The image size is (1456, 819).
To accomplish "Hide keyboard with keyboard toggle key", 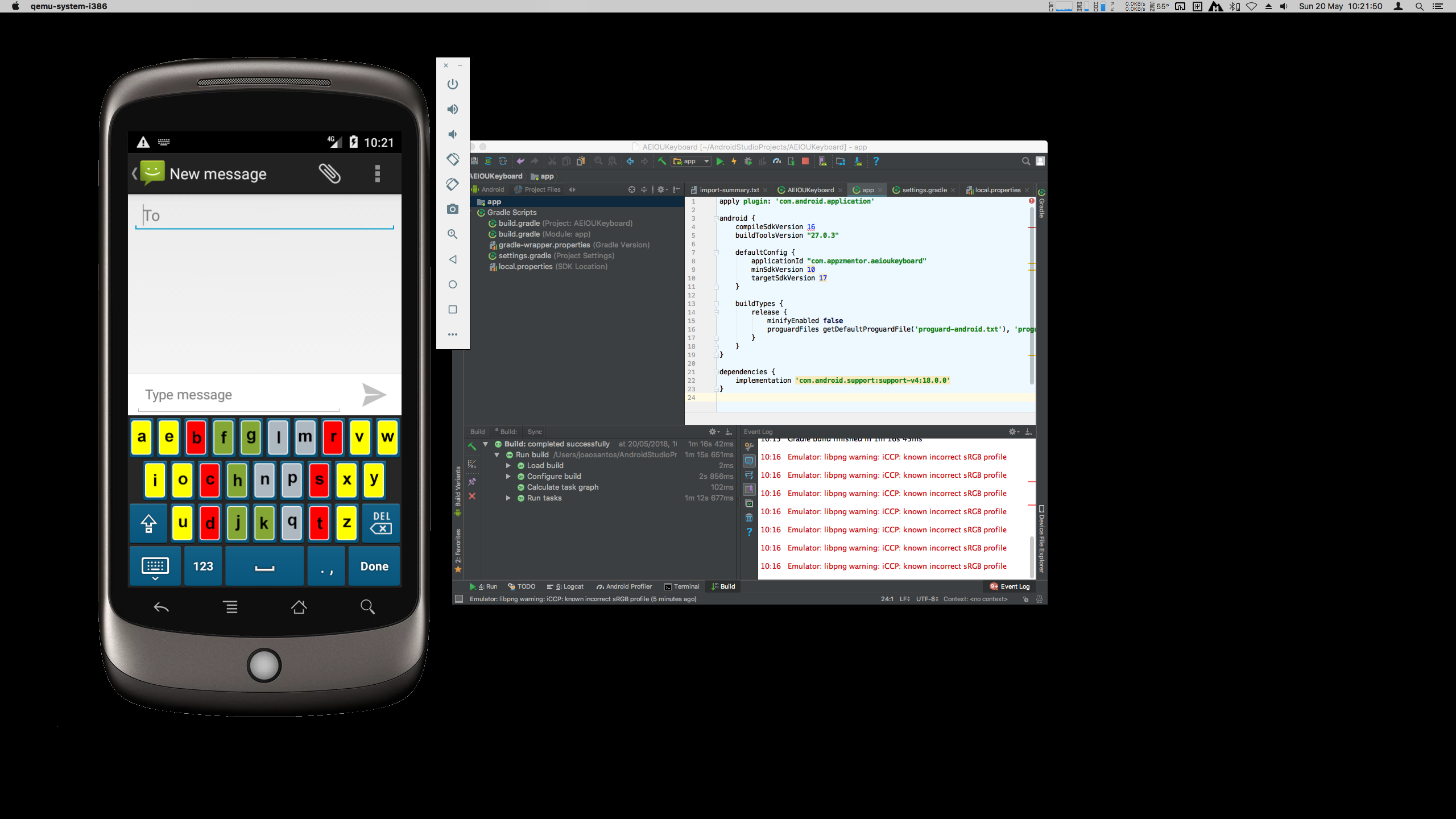I will (x=155, y=566).
